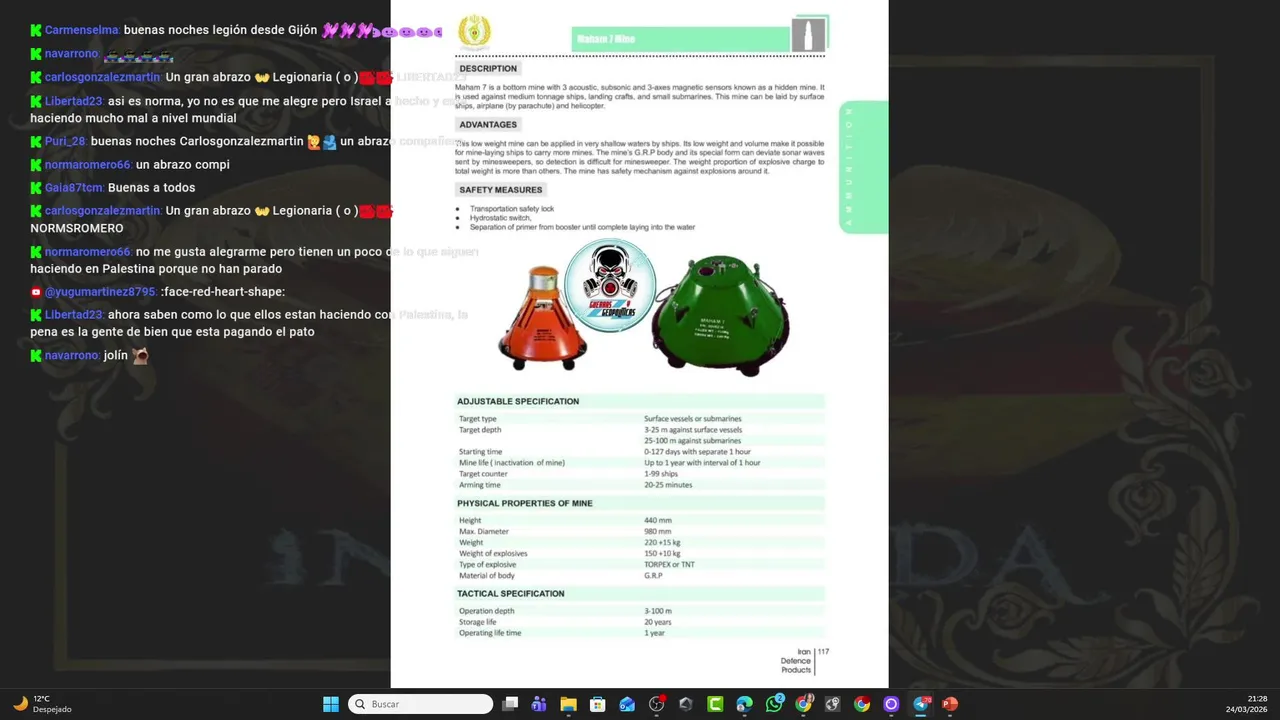Open Chrome with profile picture badge
The image size is (1280, 720).
tap(803, 704)
